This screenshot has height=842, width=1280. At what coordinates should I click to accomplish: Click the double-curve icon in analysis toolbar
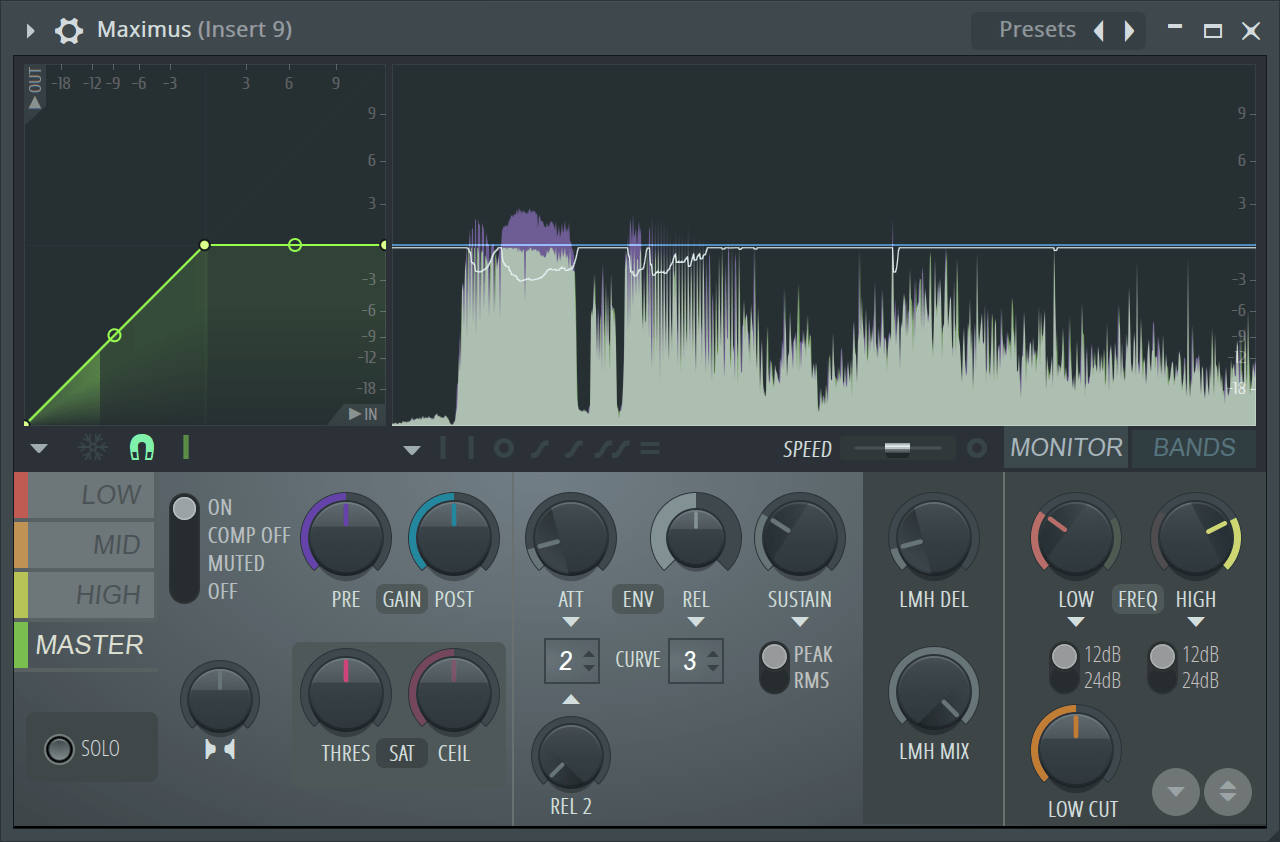point(609,449)
